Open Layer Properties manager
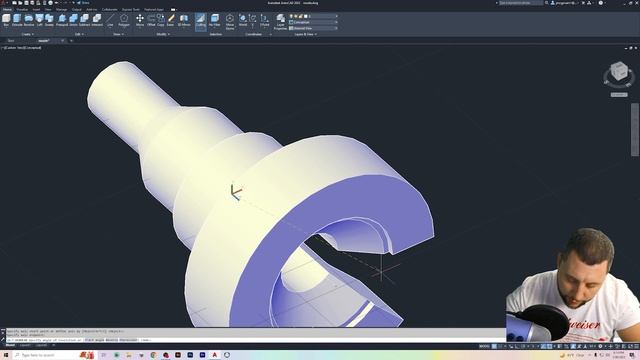The width and height of the screenshot is (640, 360). tap(280, 22)
